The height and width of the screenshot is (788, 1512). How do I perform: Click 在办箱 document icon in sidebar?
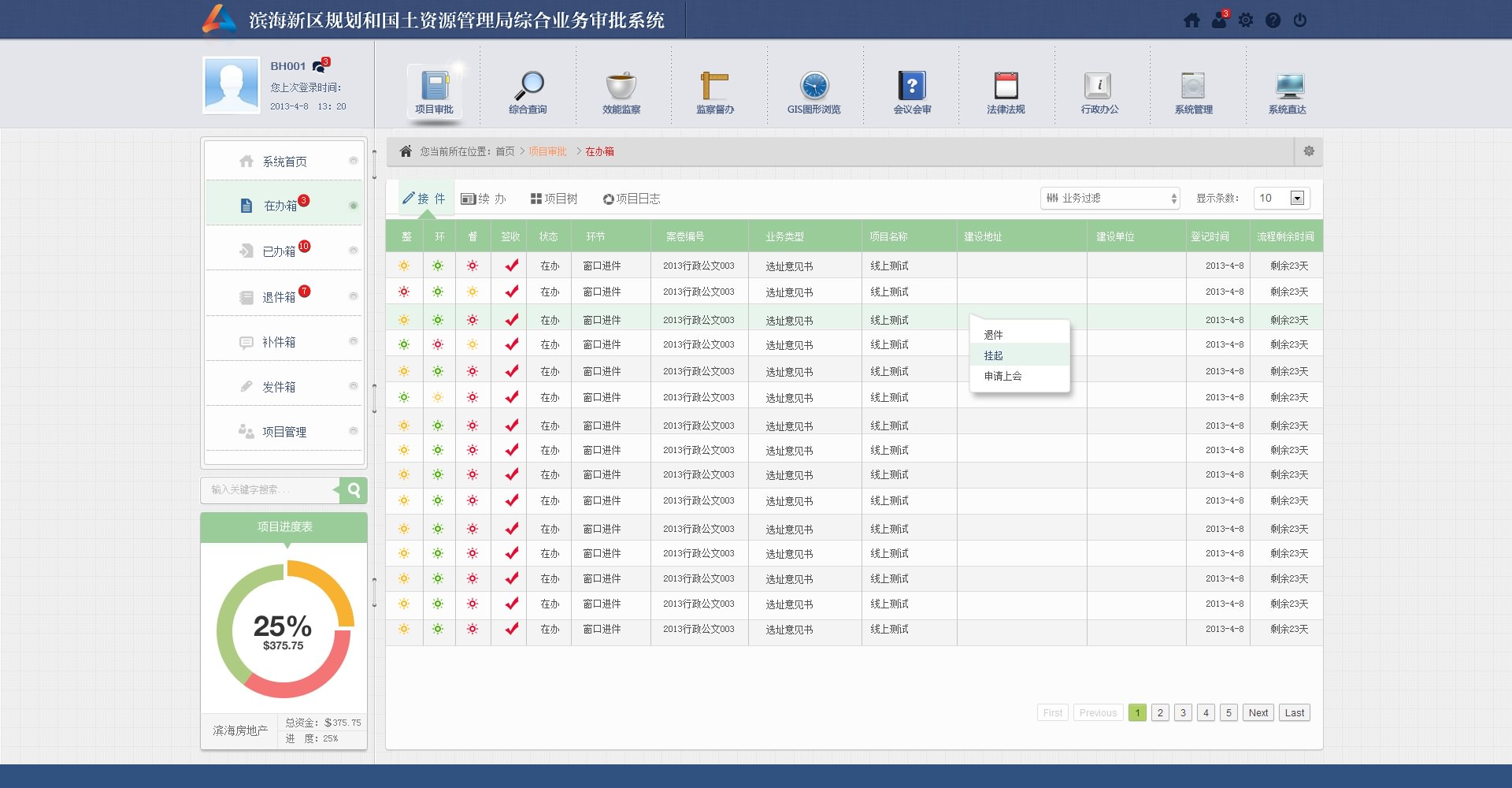[x=246, y=206]
